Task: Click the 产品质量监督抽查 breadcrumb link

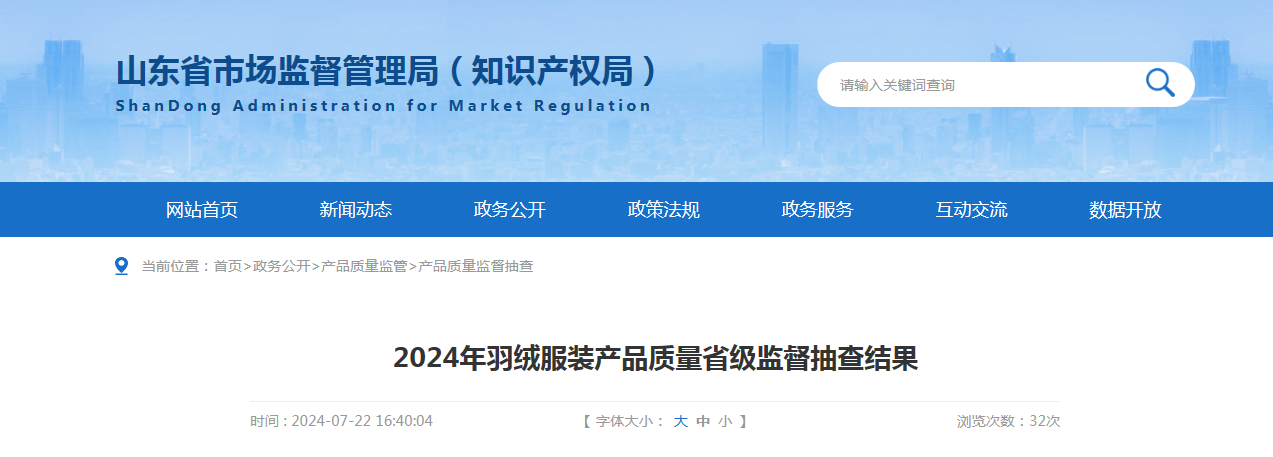Action: pyautogui.click(x=476, y=267)
